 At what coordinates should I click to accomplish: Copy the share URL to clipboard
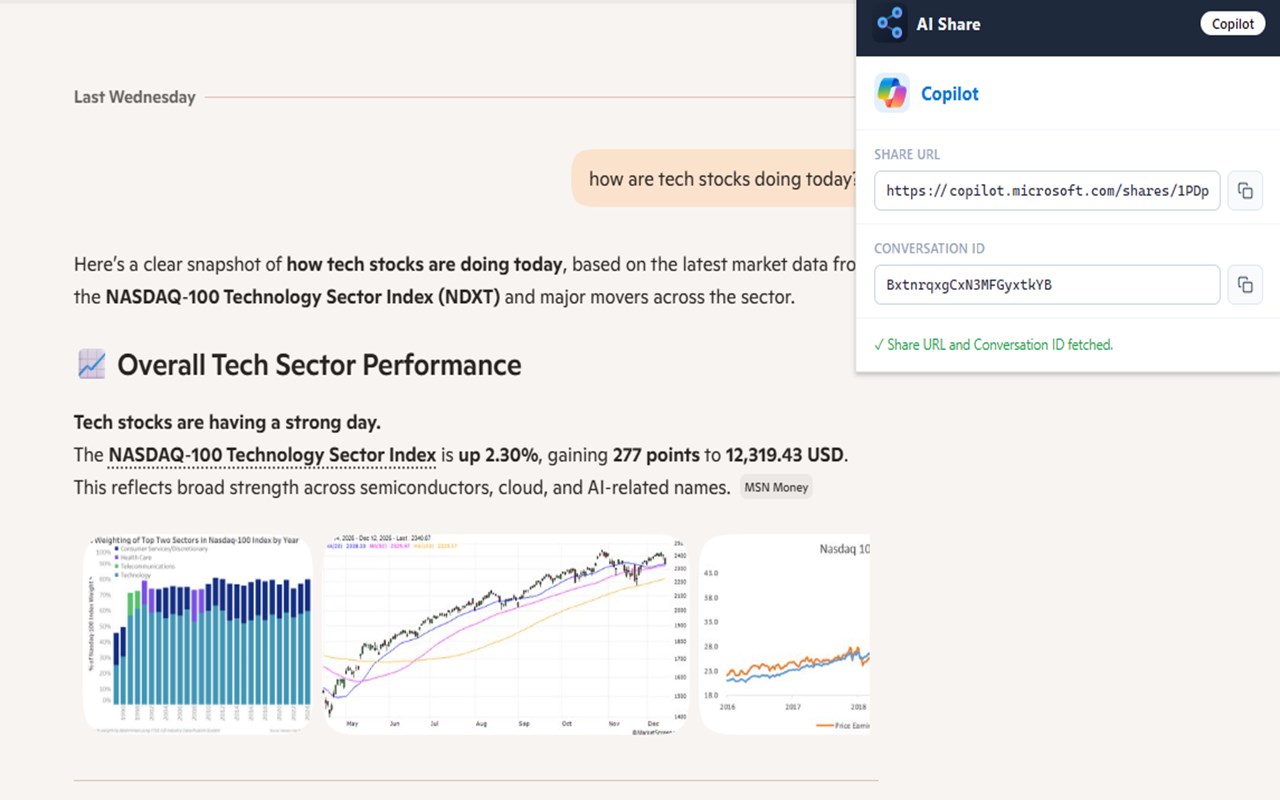1245,190
